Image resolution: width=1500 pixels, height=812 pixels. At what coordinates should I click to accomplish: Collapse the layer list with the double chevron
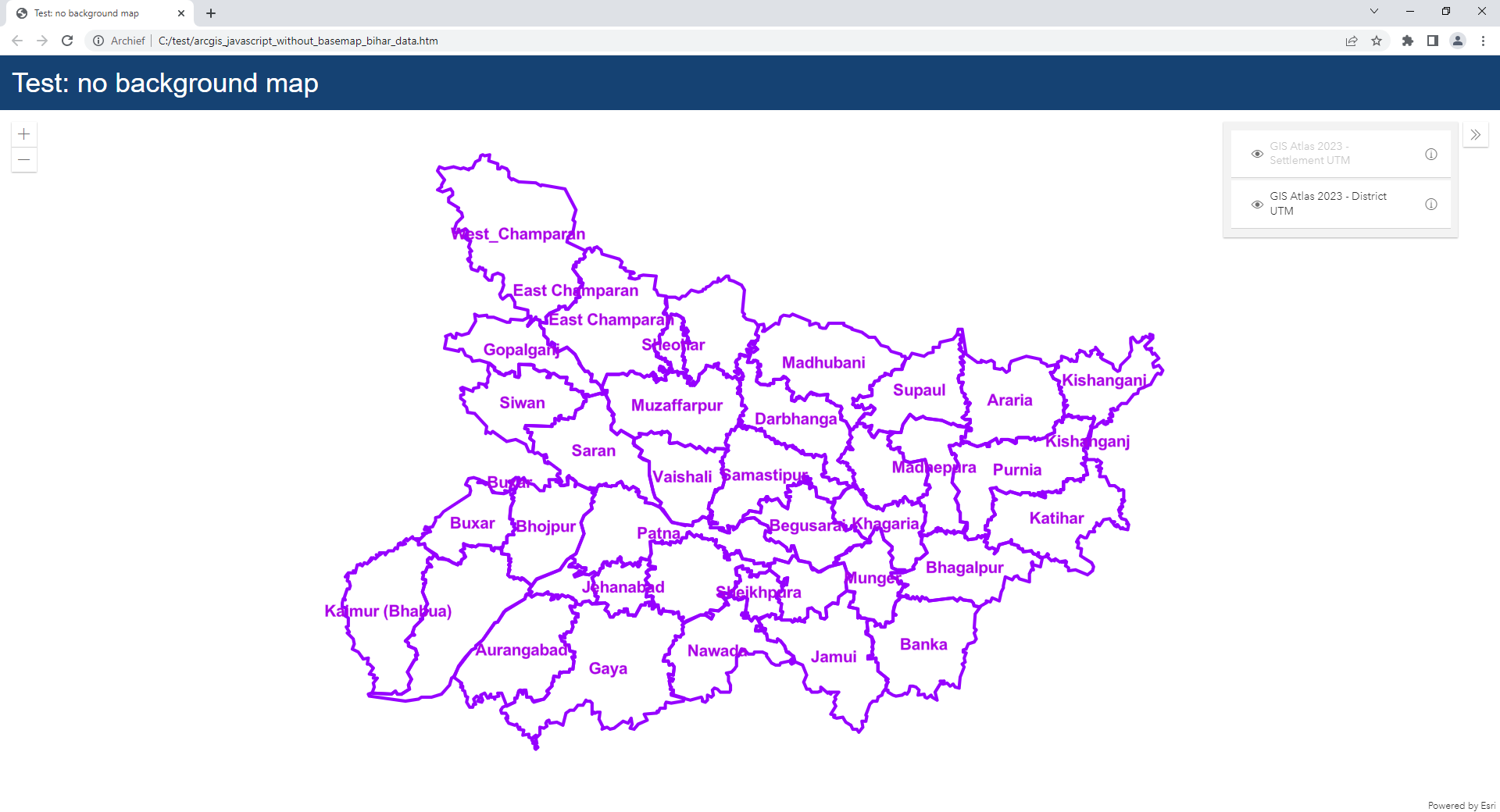1477,134
